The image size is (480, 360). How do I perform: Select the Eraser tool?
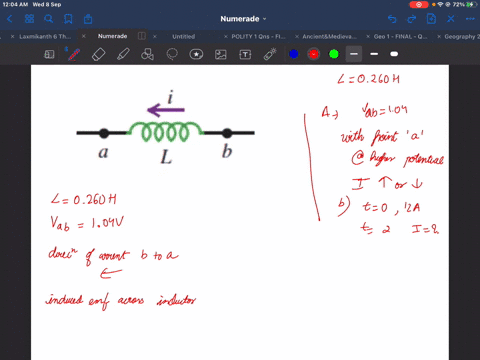(x=98, y=54)
